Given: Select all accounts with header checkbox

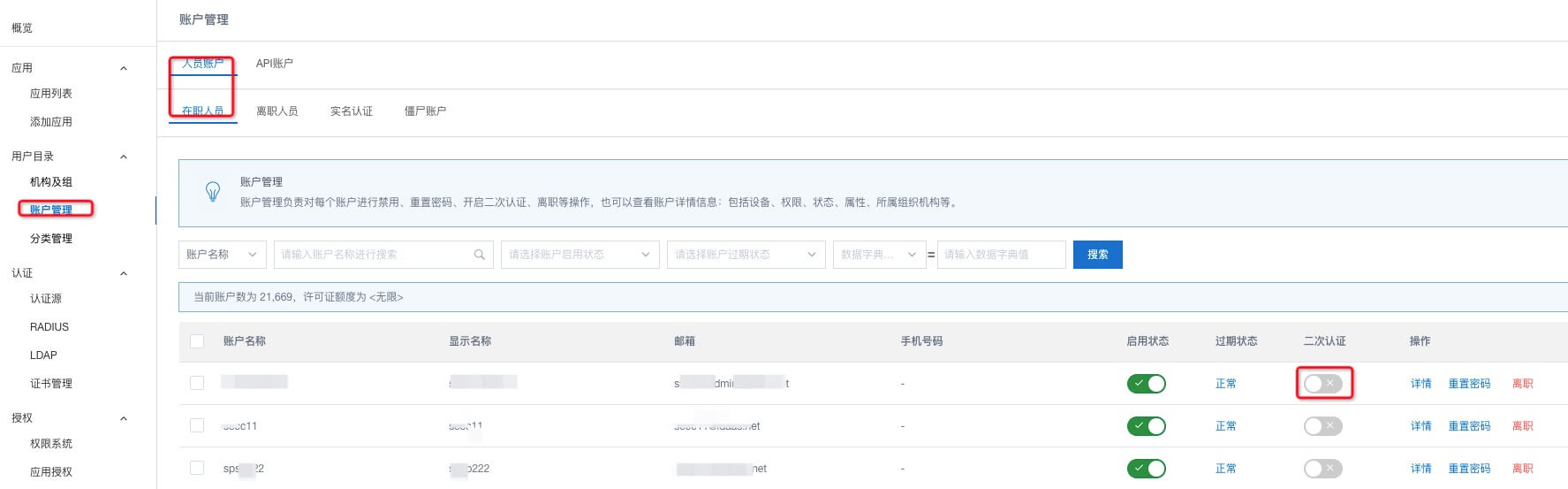Looking at the screenshot, I should point(197,341).
